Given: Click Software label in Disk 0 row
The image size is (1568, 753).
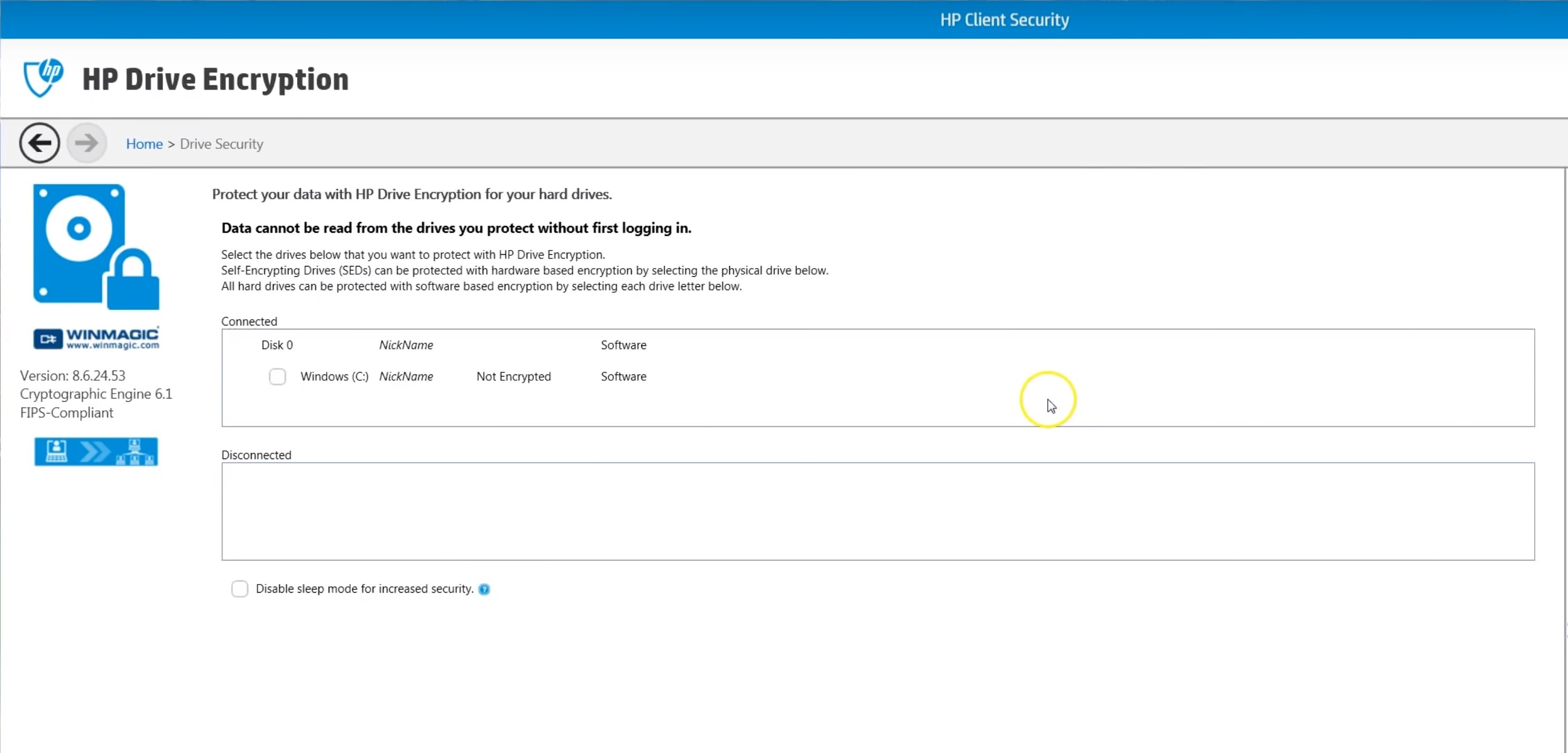Looking at the screenshot, I should [623, 345].
